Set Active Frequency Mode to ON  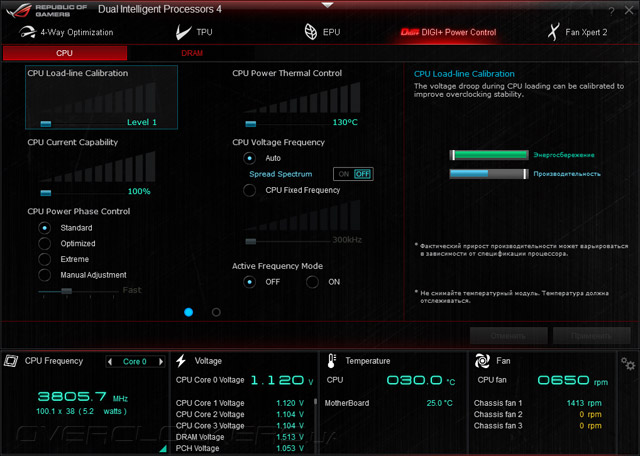tap(312, 282)
